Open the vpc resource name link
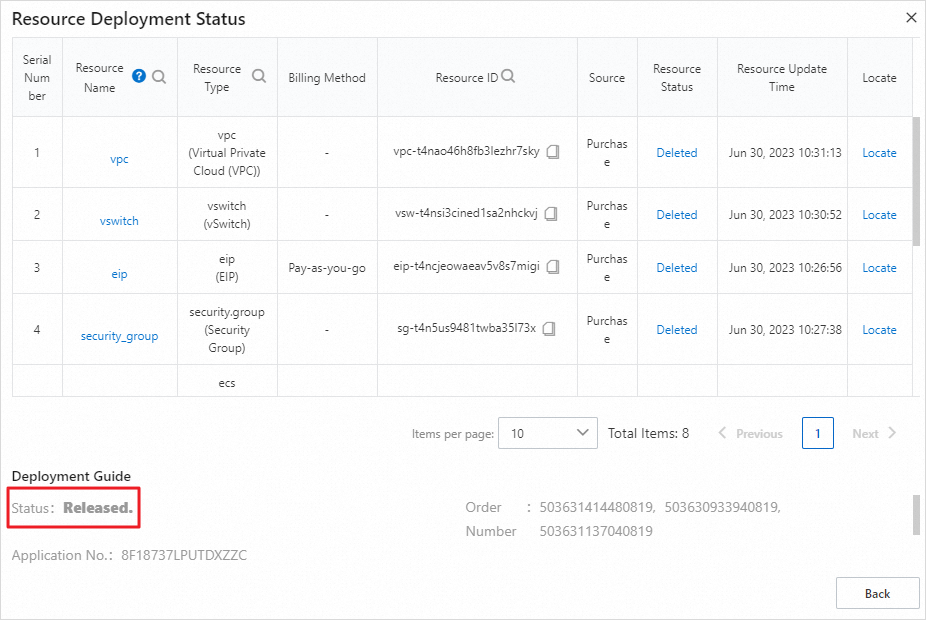Screen dimensions: 926x620 point(119,159)
